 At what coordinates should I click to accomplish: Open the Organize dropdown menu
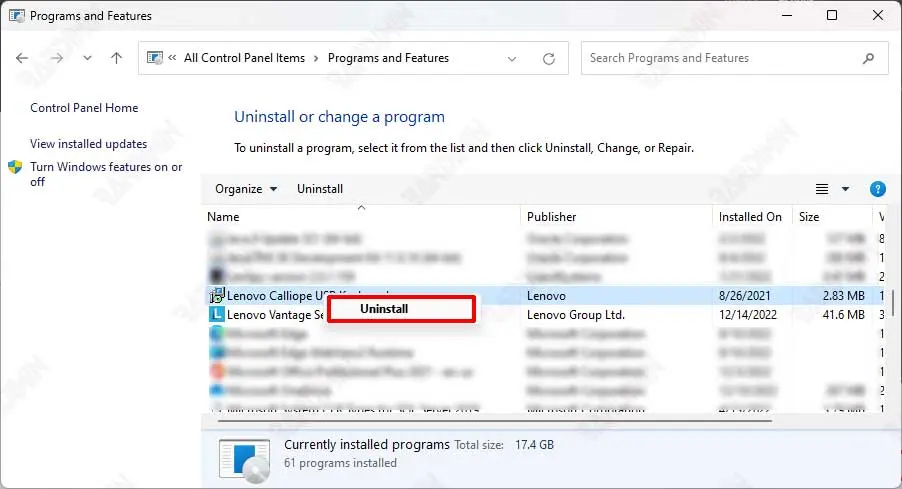click(246, 189)
